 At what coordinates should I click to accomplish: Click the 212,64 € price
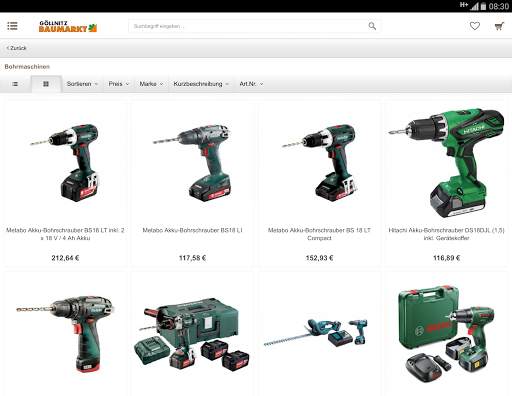pos(65,258)
